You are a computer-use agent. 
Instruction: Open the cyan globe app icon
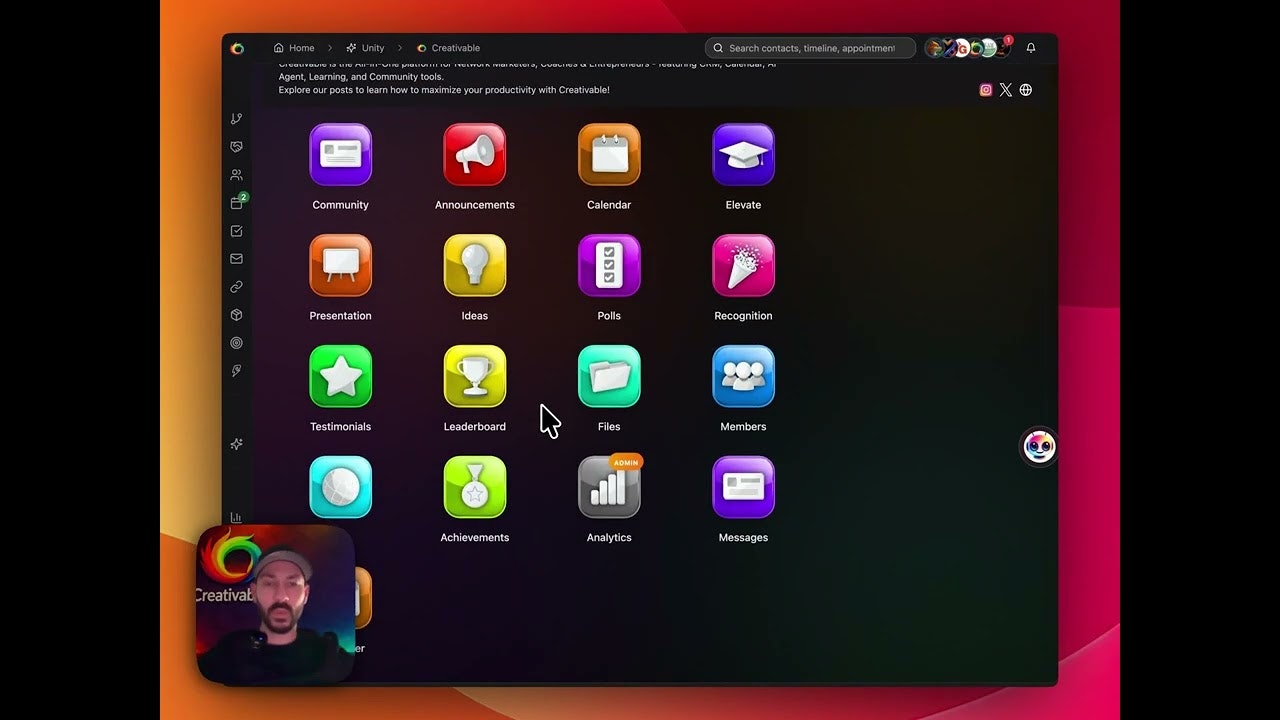(x=340, y=487)
